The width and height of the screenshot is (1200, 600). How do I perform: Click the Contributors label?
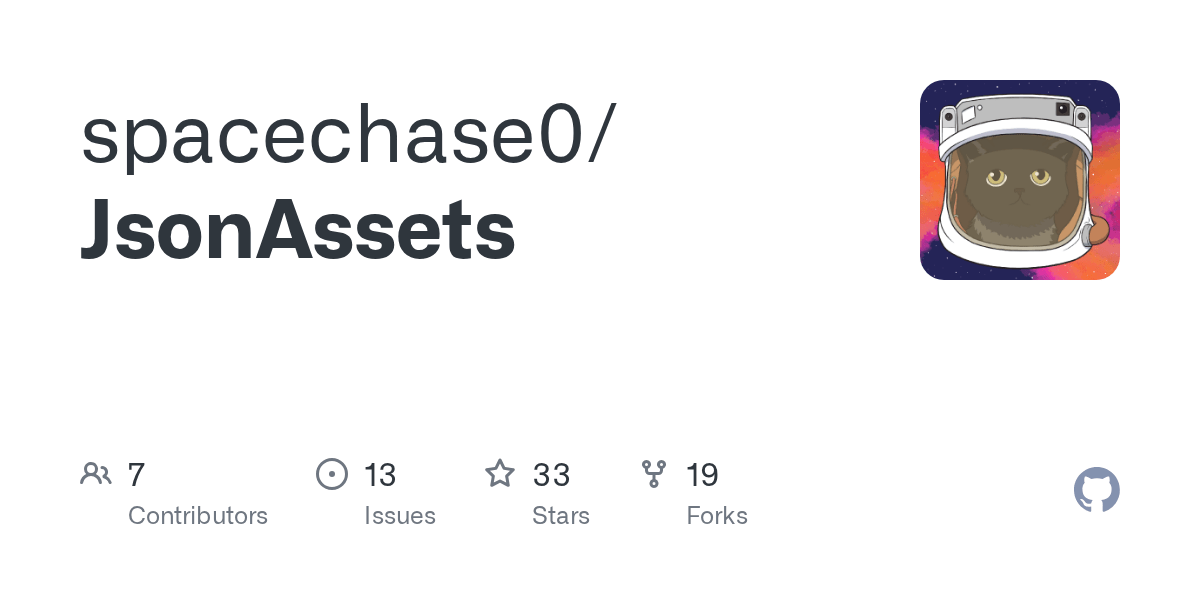(x=198, y=516)
